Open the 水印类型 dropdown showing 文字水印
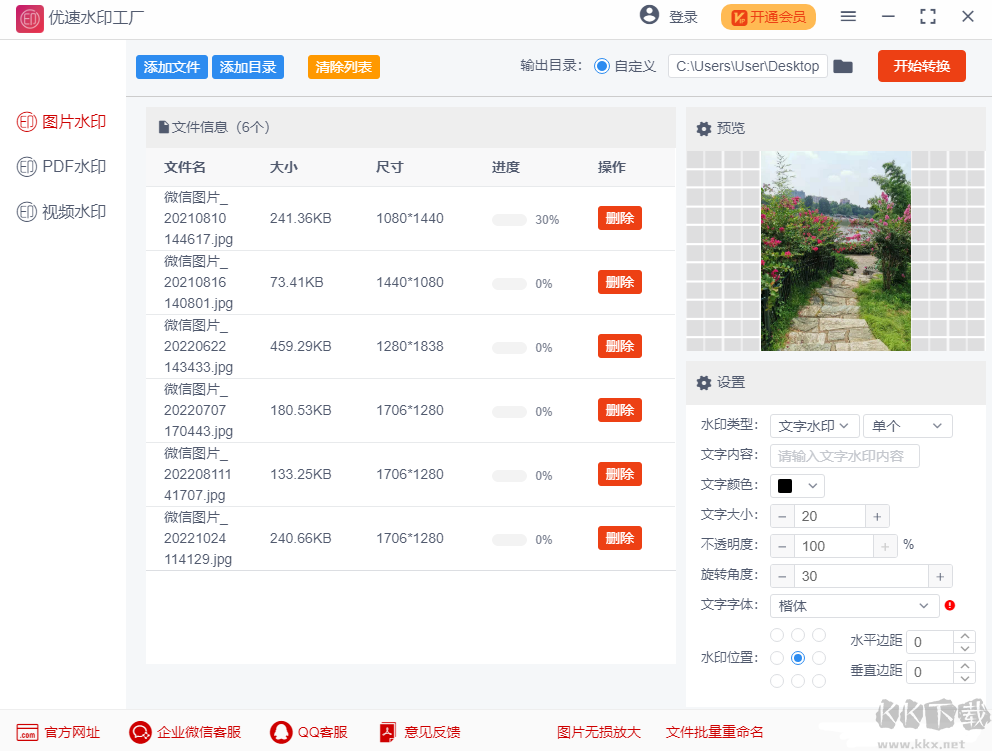 coord(814,425)
